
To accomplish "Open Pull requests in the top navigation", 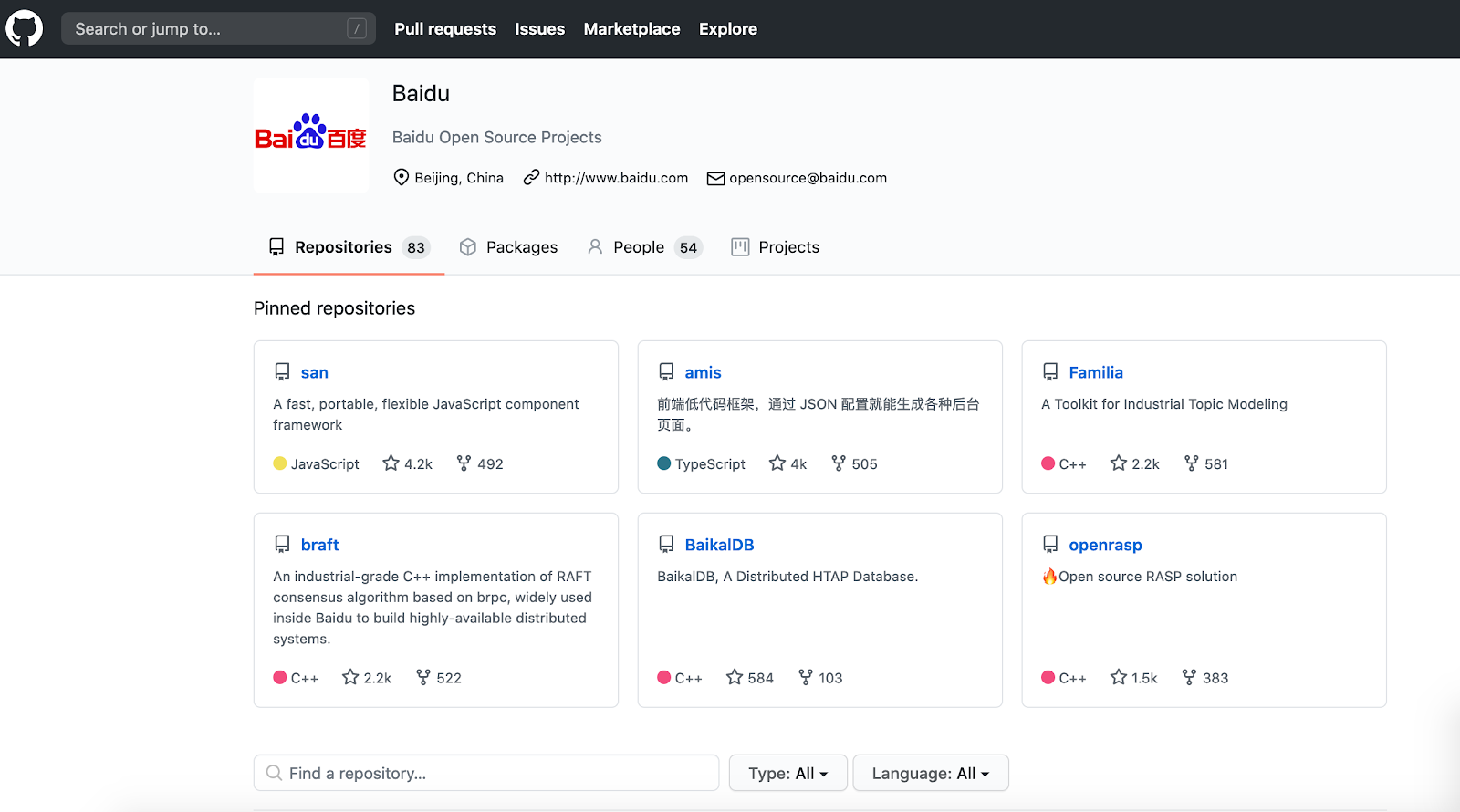I will click(x=445, y=29).
